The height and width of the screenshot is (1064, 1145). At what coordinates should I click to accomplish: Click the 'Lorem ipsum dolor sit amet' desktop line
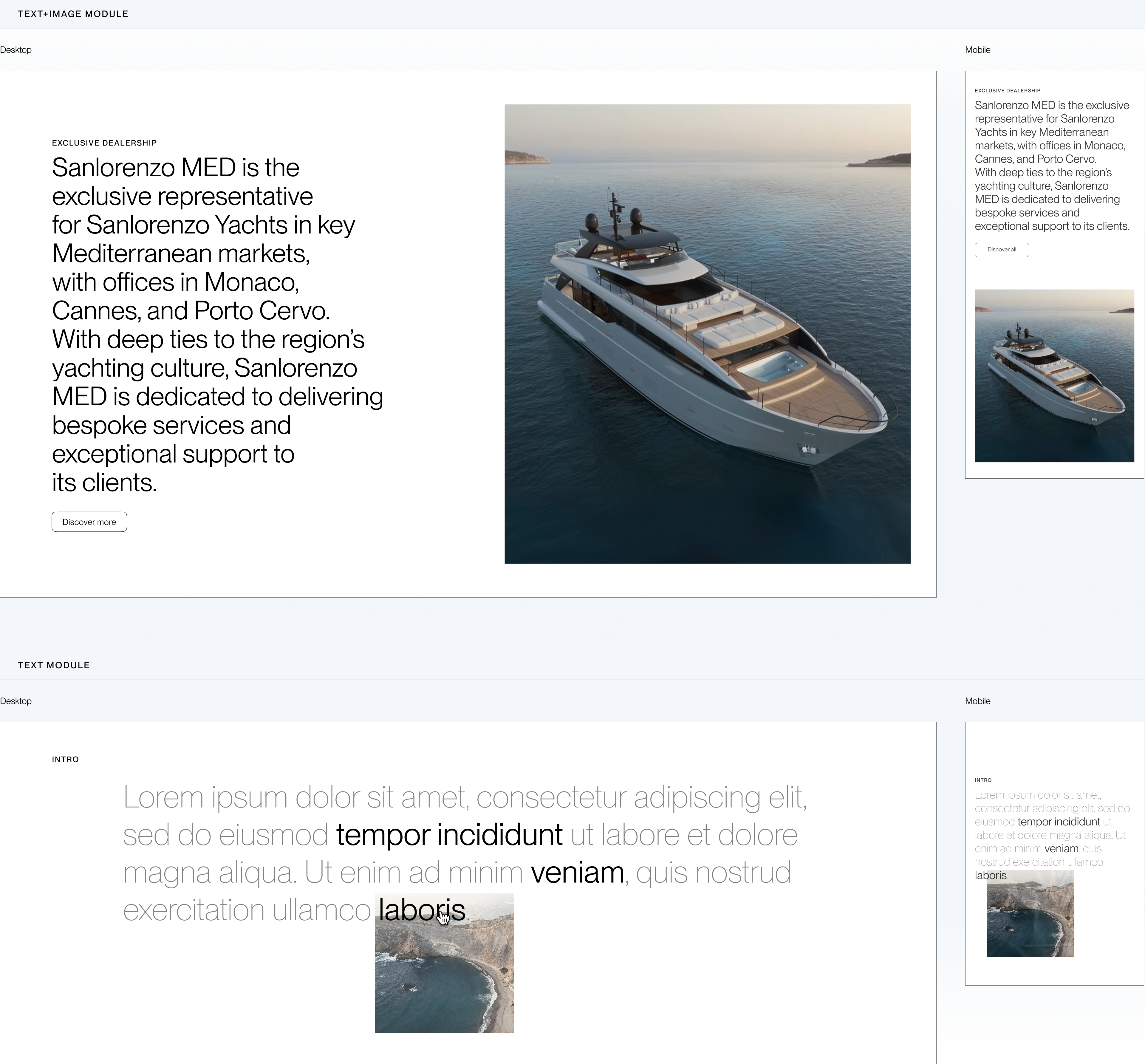(465, 797)
